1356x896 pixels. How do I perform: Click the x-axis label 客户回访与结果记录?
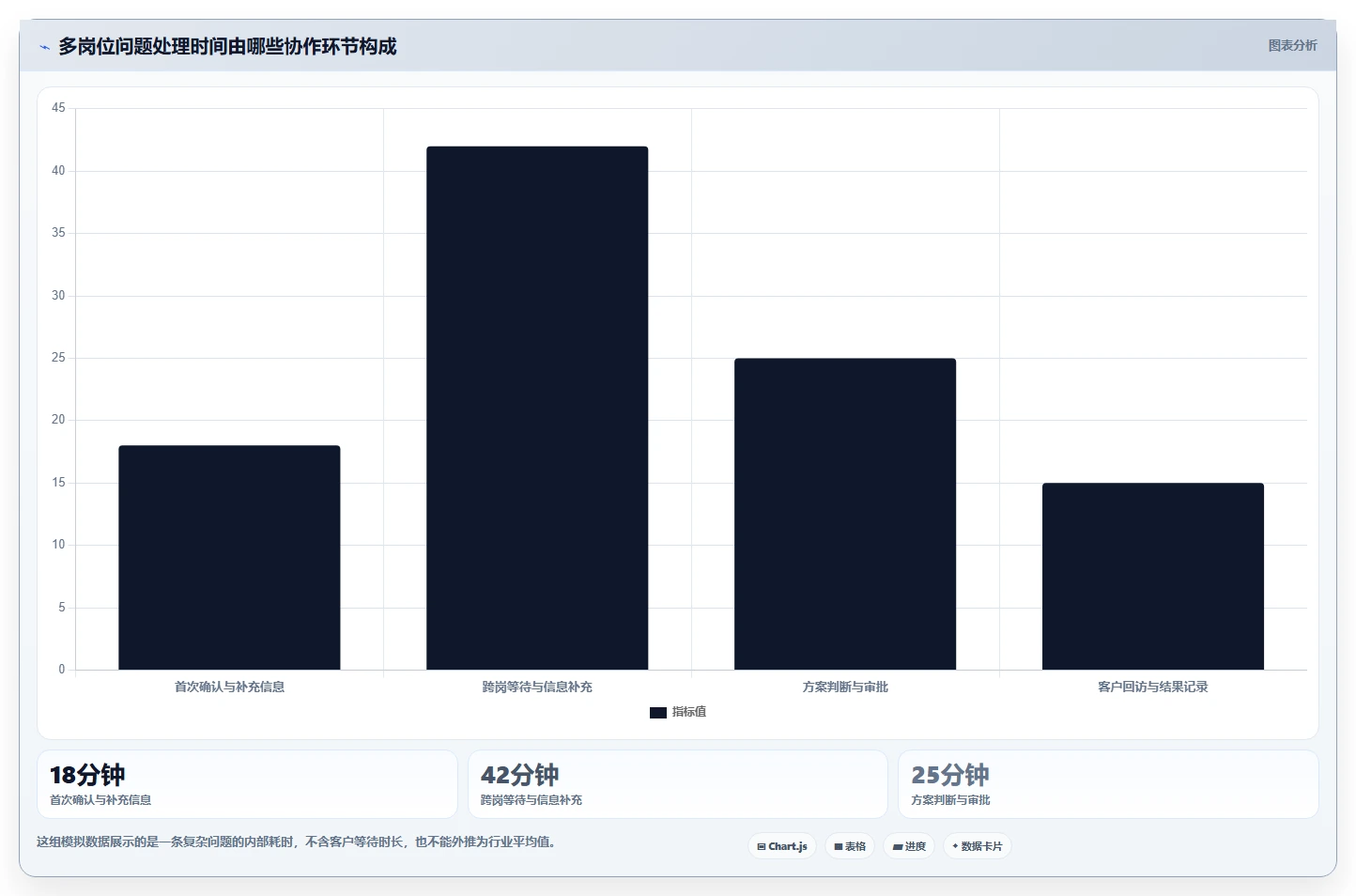coord(1153,687)
